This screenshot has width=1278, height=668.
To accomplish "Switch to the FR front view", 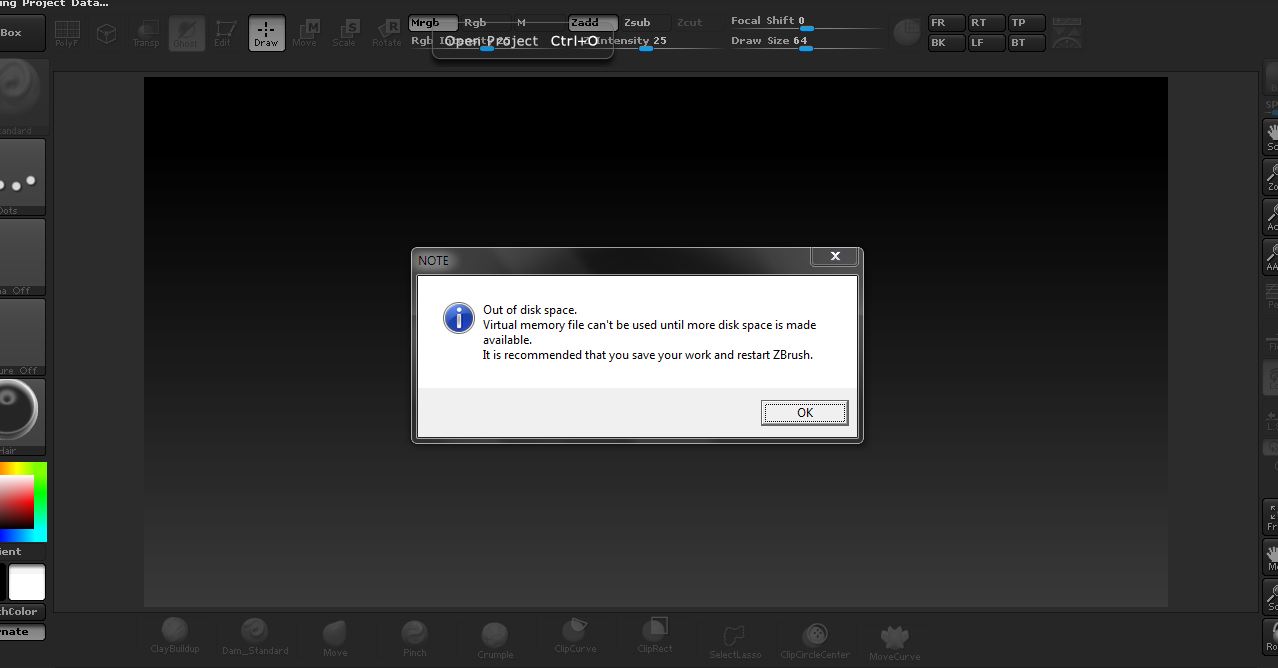I will (946, 23).
